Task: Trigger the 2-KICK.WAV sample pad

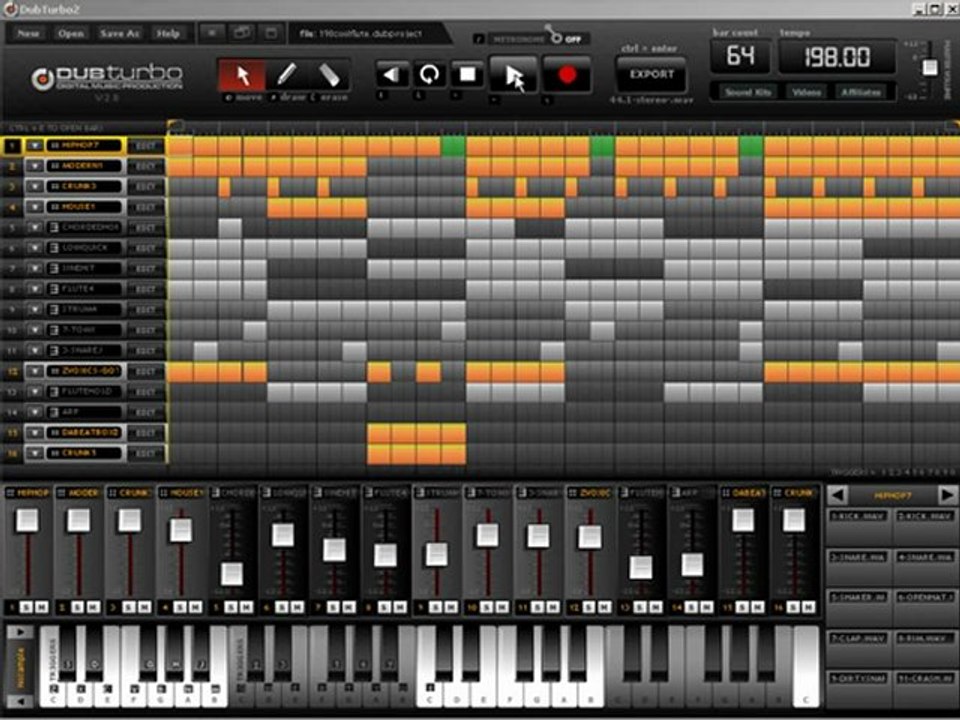Action: click(924, 526)
